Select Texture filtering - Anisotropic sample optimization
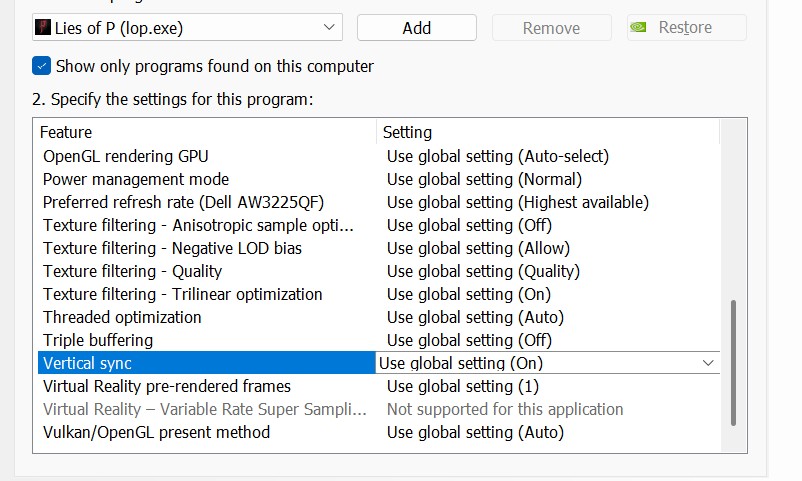802x481 pixels. point(198,225)
